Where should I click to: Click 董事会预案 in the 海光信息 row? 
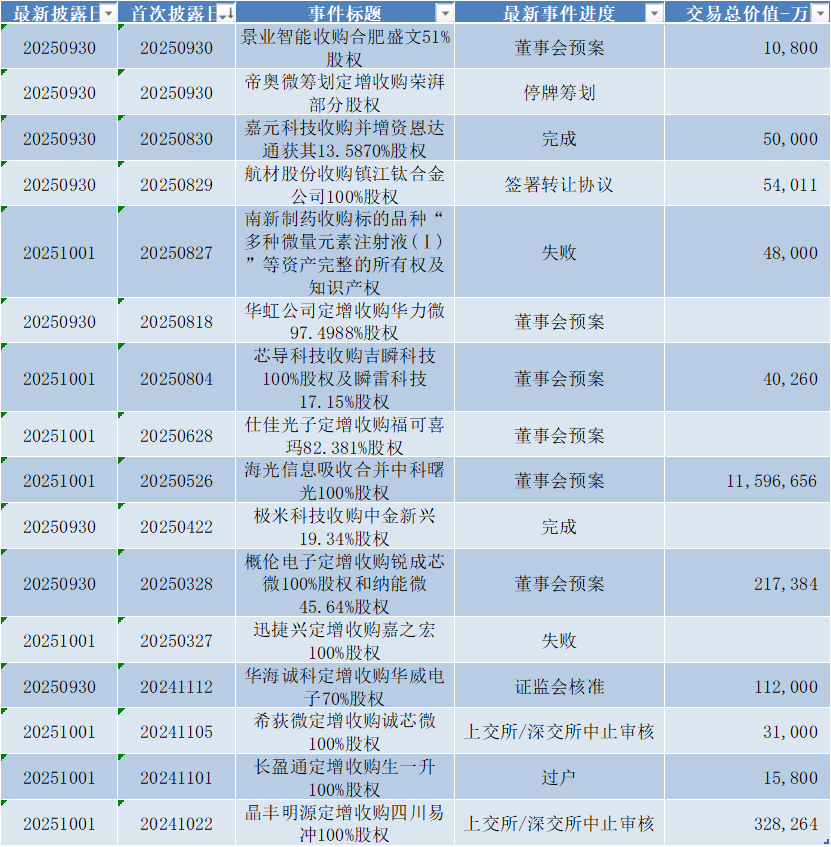pyautogui.click(x=559, y=480)
